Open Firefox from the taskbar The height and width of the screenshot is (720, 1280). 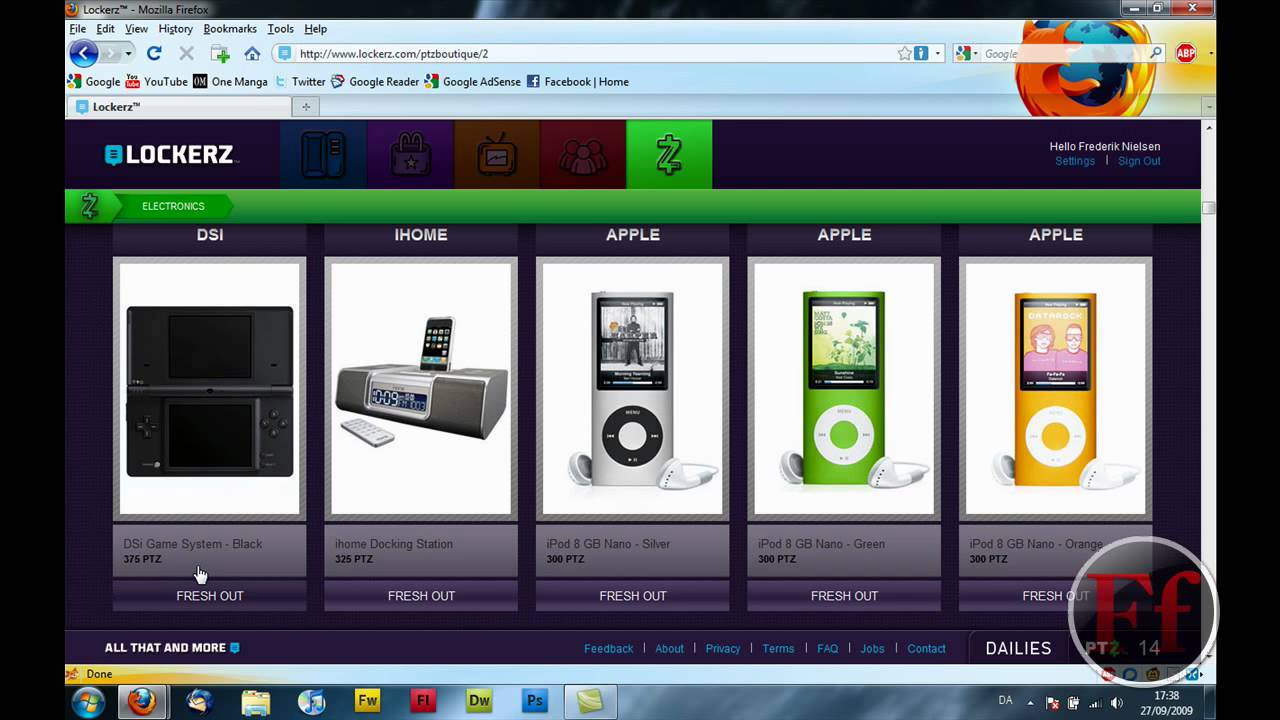click(142, 701)
